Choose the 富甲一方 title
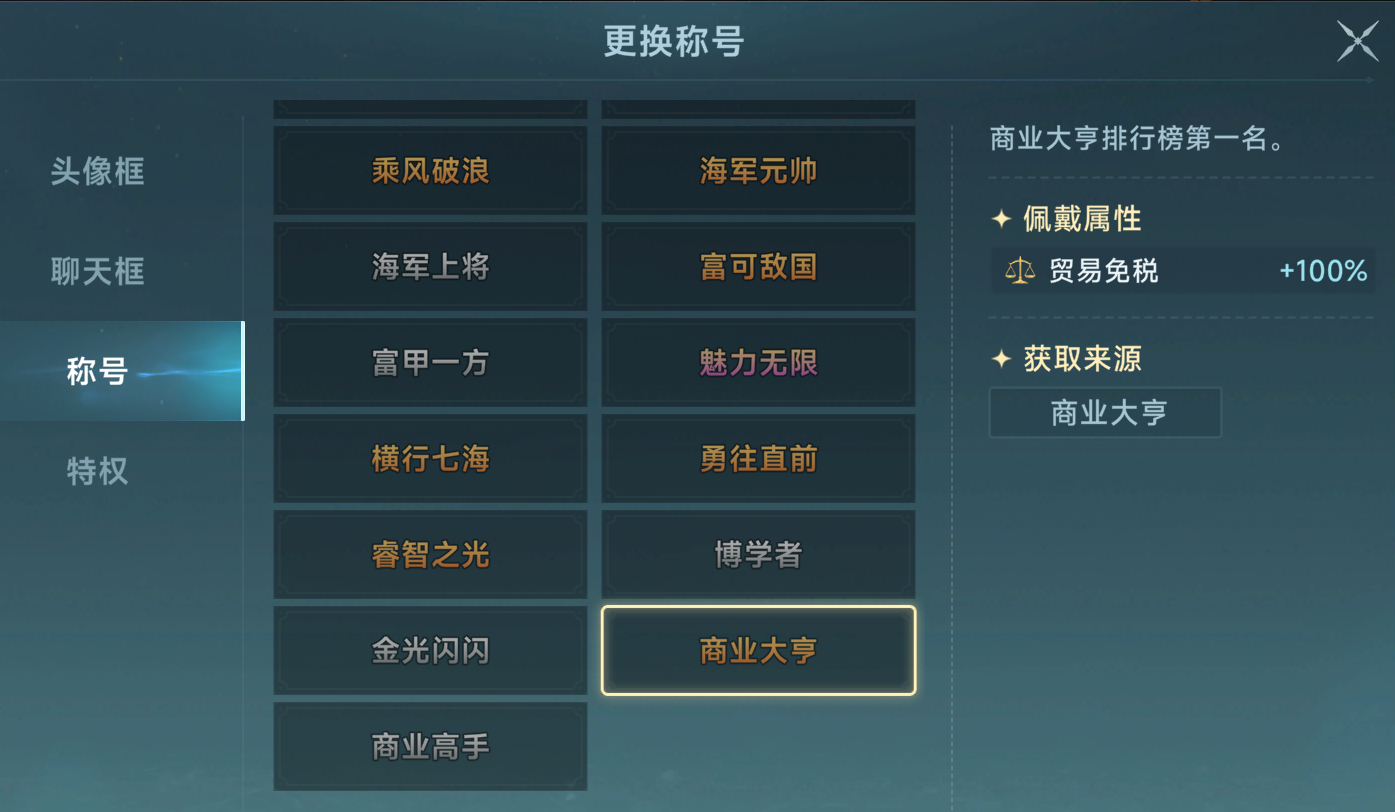The height and width of the screenshot is (812, 1395). click(430, 362)
